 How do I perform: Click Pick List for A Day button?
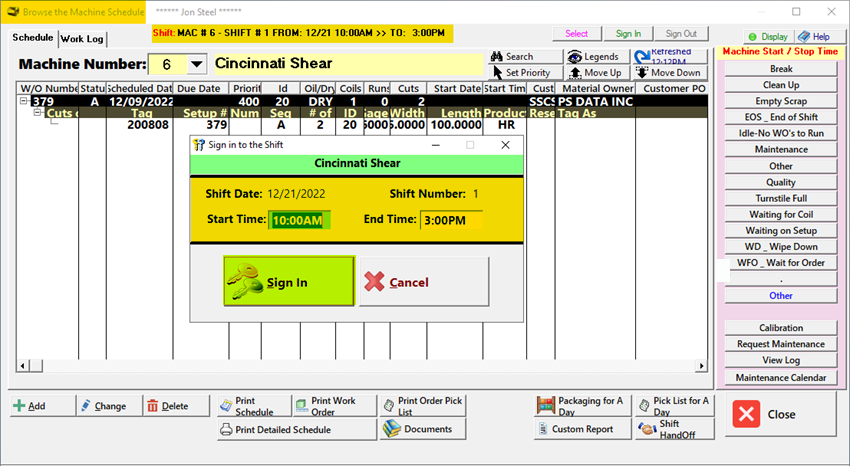pos(674,406)
